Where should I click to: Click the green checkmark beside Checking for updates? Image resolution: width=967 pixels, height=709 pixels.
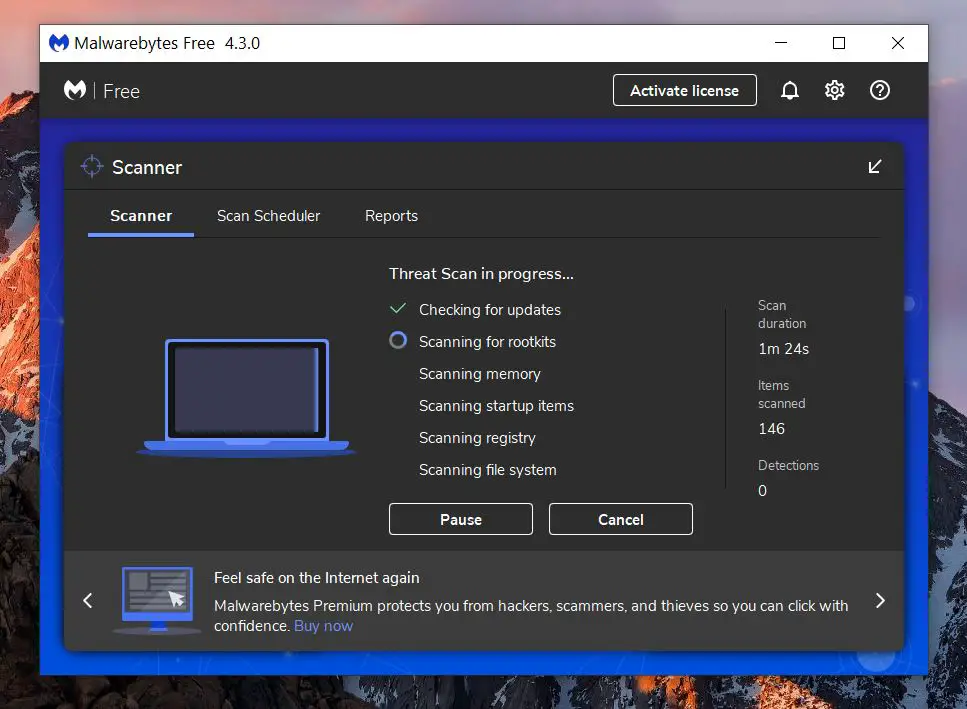point(398,308)
